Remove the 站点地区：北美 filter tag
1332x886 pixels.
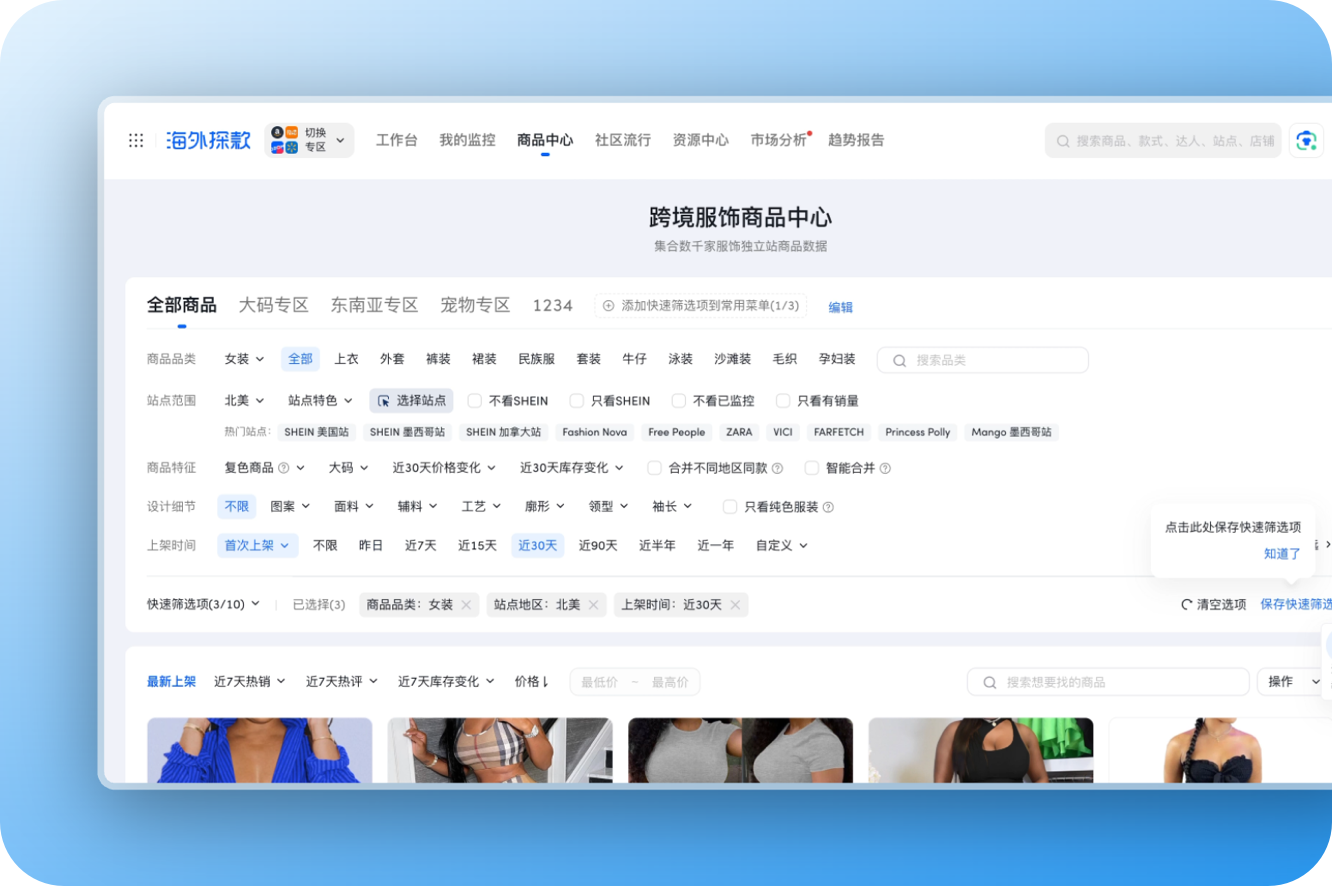click(x=593, y=605)
